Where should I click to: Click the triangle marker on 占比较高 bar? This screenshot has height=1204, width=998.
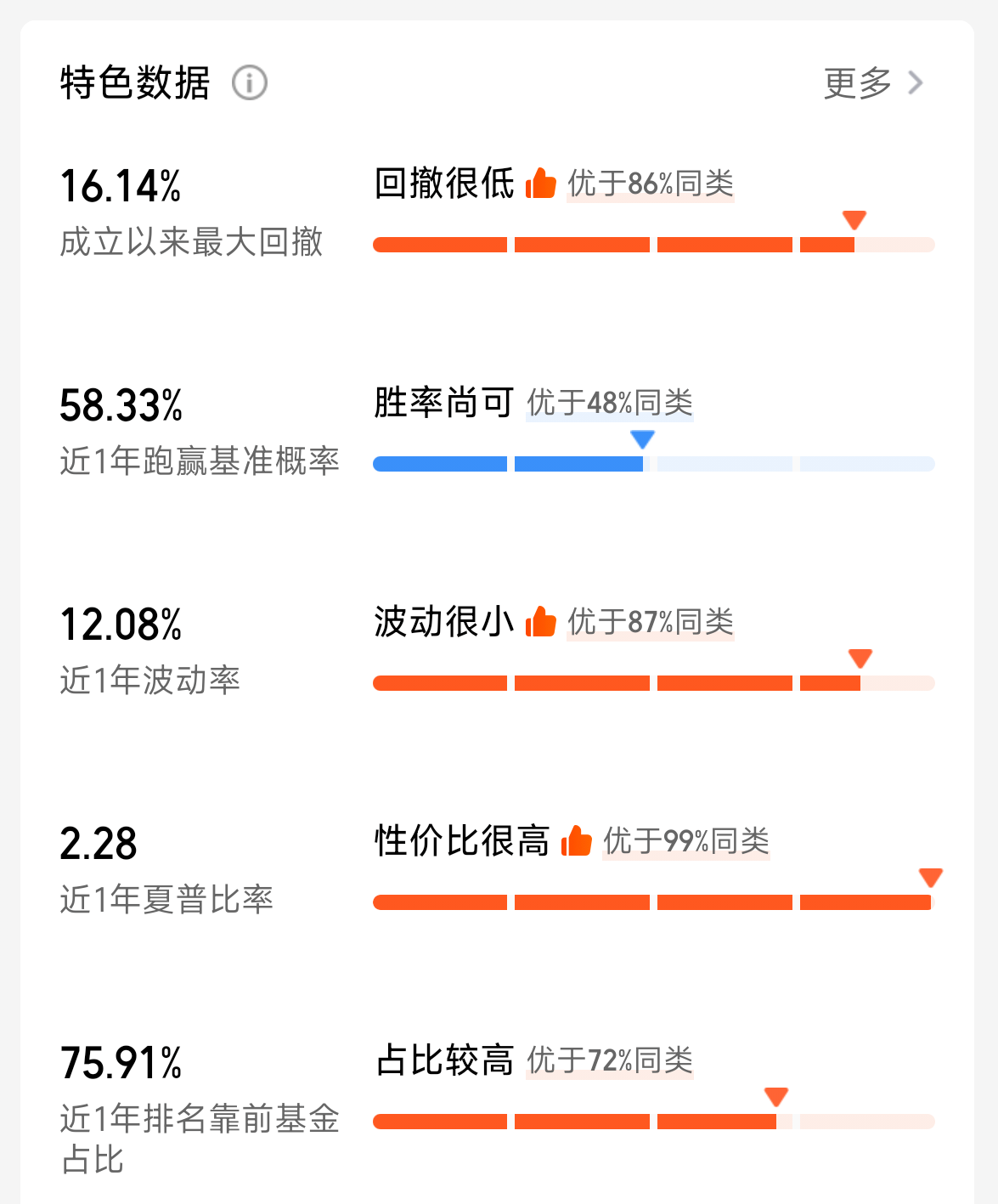tap(775, 1097)
